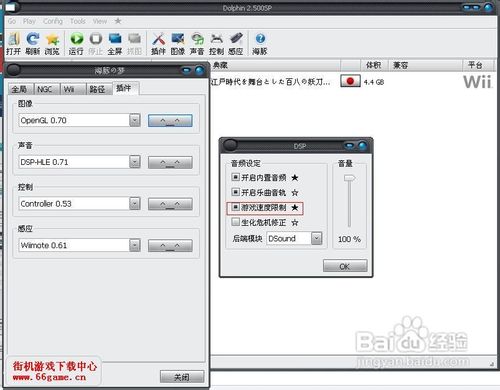Expand the DSP-HLE 0.71 sound plugin dropdown
The width and height of the screenshot is (500, 390).
(x=135, y=162)
